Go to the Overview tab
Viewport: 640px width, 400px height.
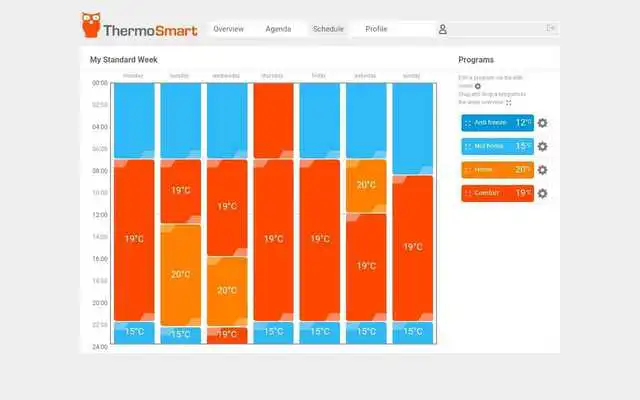point(229,29)
